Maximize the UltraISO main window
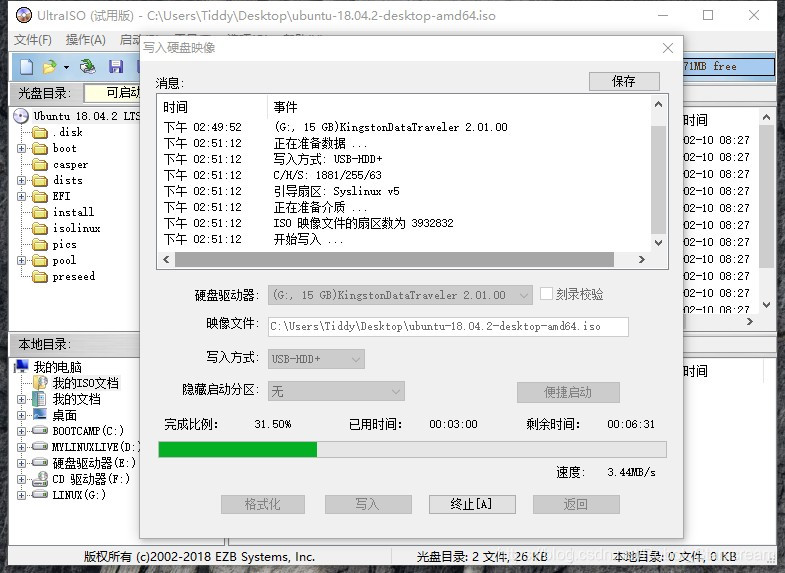 pos(708,16)
